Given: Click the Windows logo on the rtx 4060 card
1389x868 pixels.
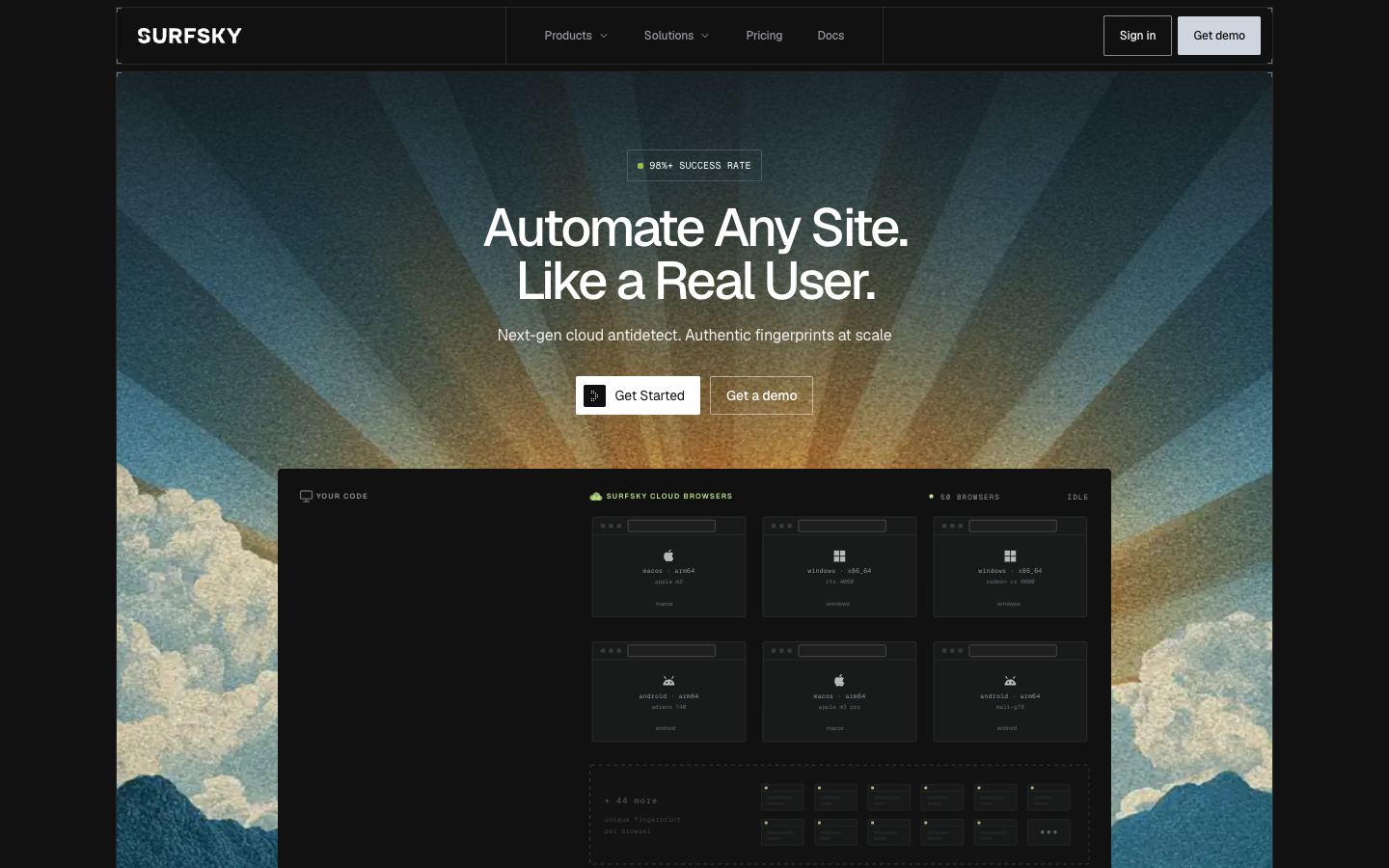Looking at the screenshot, I should pos(839,556).
